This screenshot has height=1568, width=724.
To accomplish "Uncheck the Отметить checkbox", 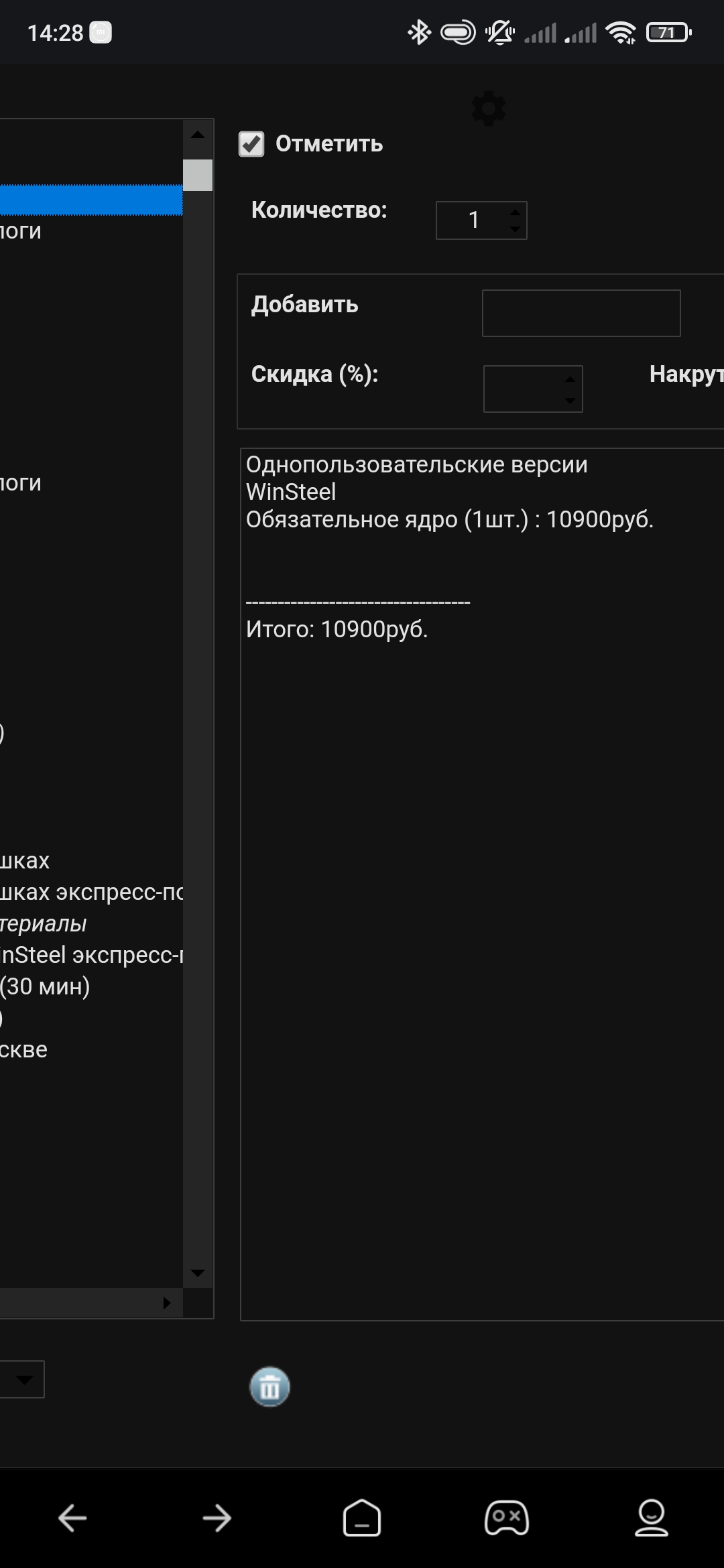I will pos(252,144).
